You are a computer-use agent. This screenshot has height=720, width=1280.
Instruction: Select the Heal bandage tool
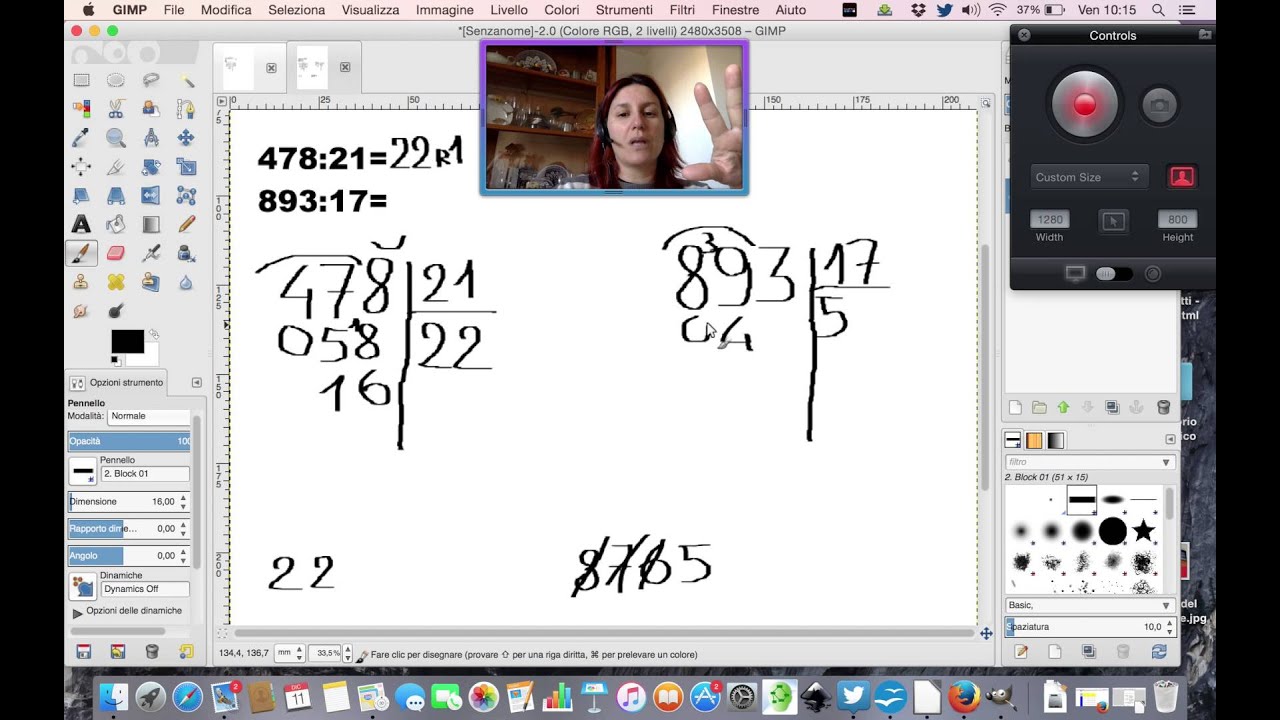pos(116,282)
